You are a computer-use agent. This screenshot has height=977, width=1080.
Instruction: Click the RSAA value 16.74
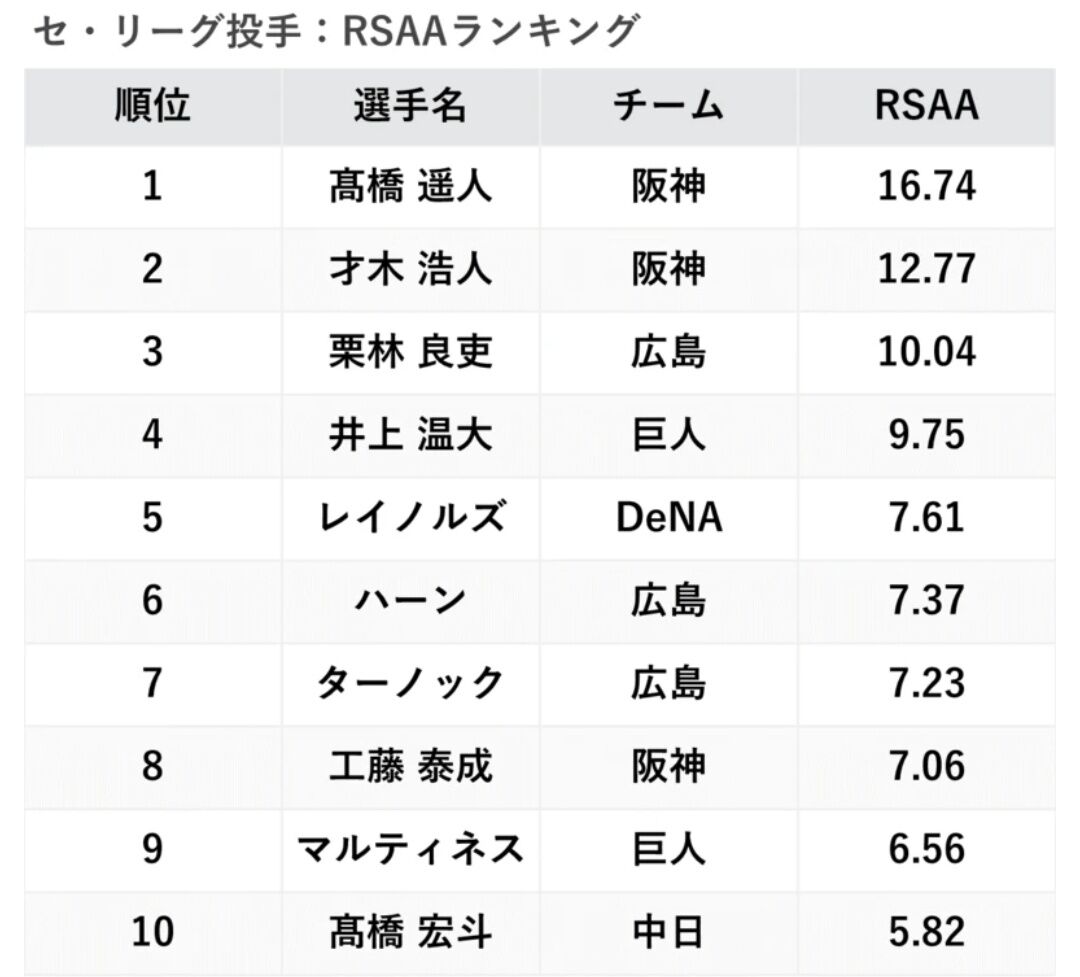pyautogui.click(x=926, y=187)
